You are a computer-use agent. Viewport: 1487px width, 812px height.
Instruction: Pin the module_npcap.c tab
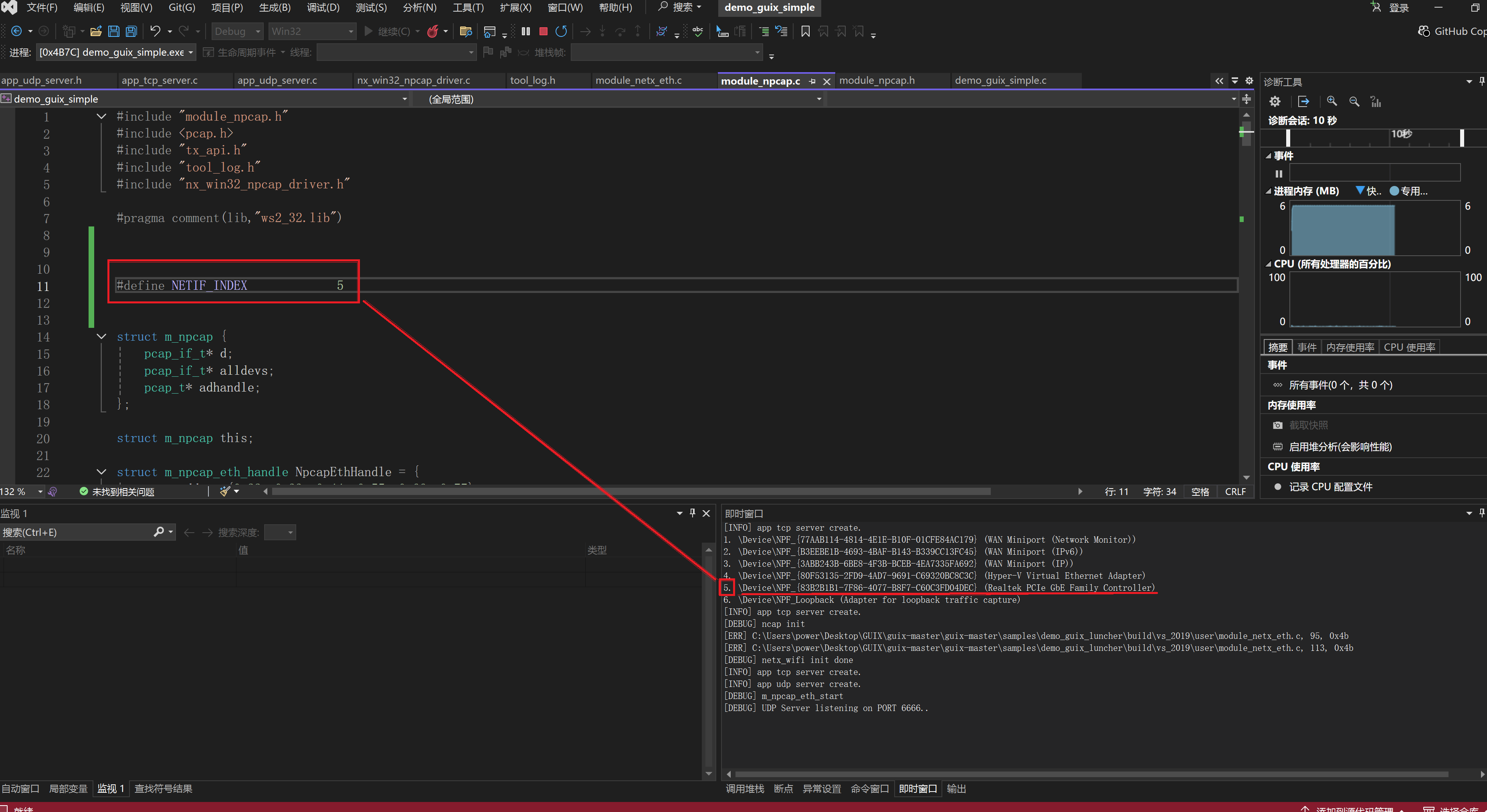[812, 81]
